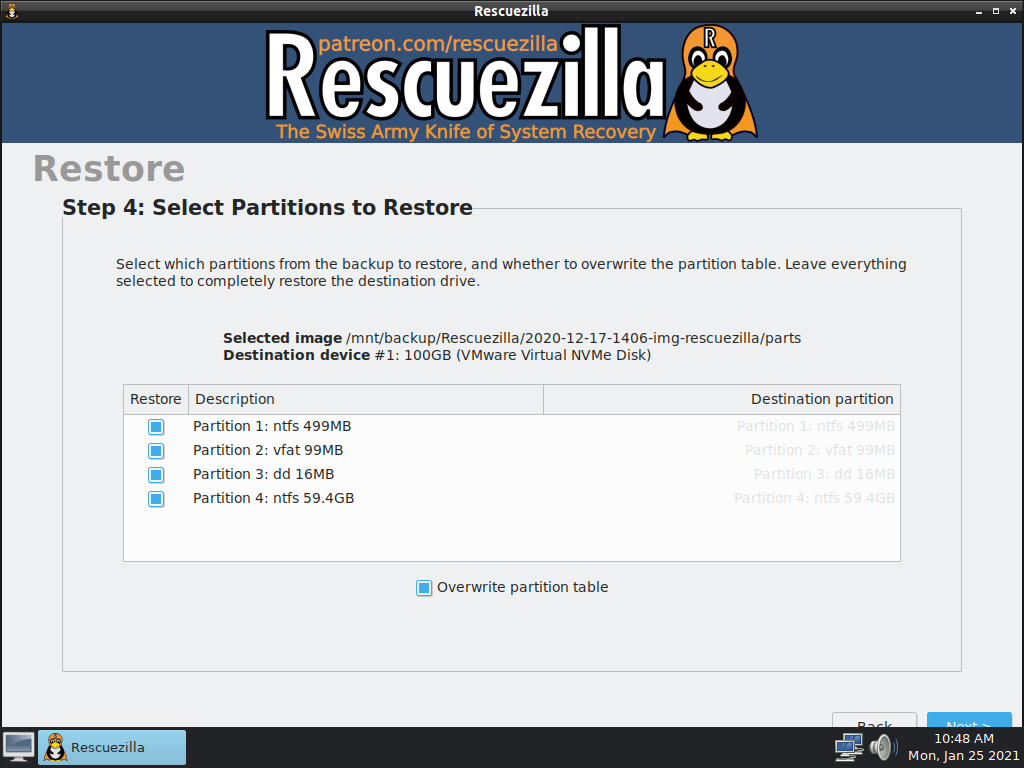The height and width of the screenshot is (768, 1024).
Task: Toggle restore checkbox for Partition 4 ntfs 59.4GB
Action: [156, 499]
